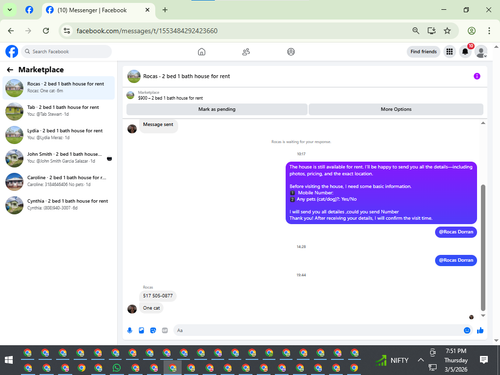
Task: Click site information icon in address bar
Action: 67,31
